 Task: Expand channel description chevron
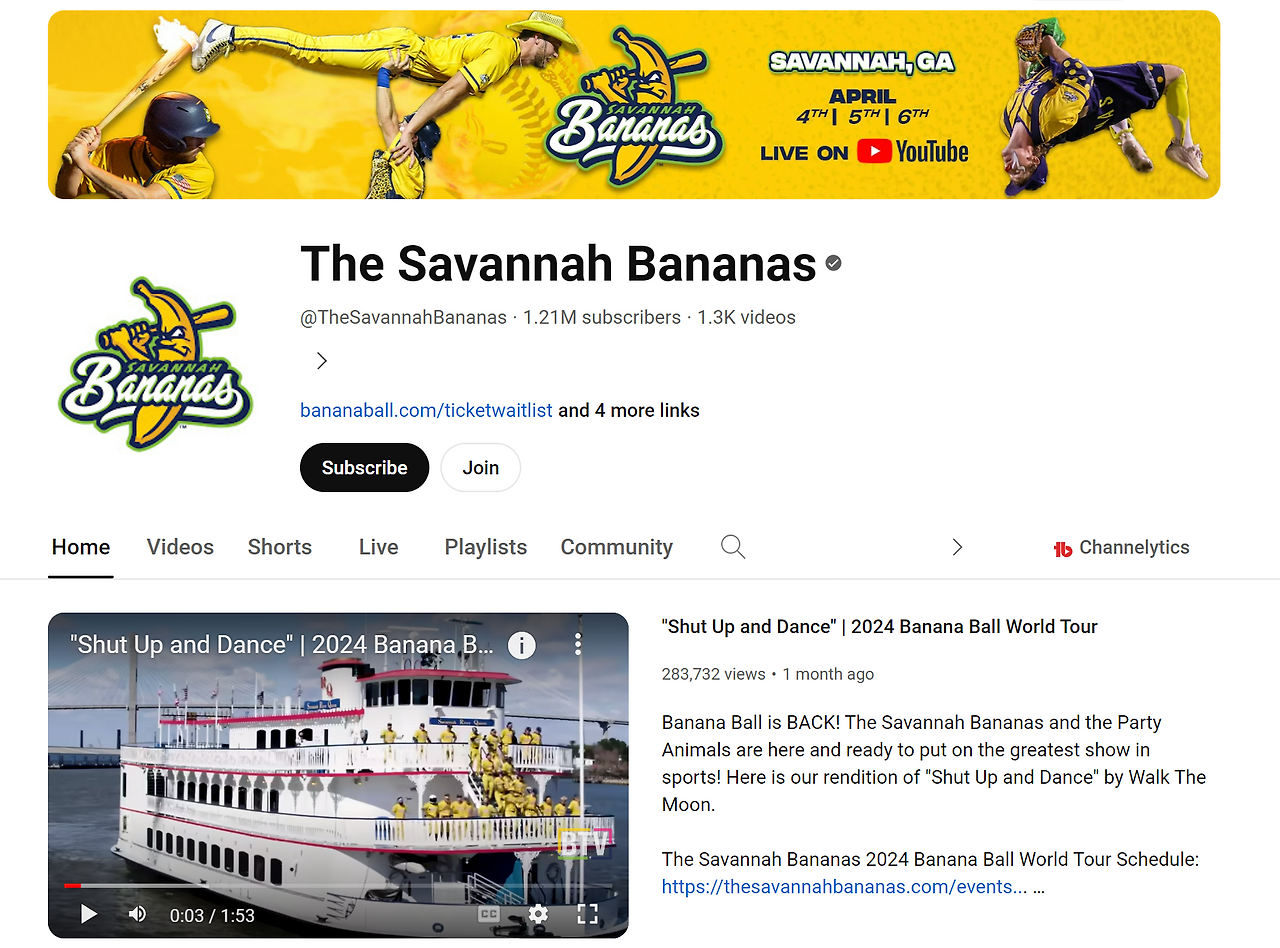point(321,361)
